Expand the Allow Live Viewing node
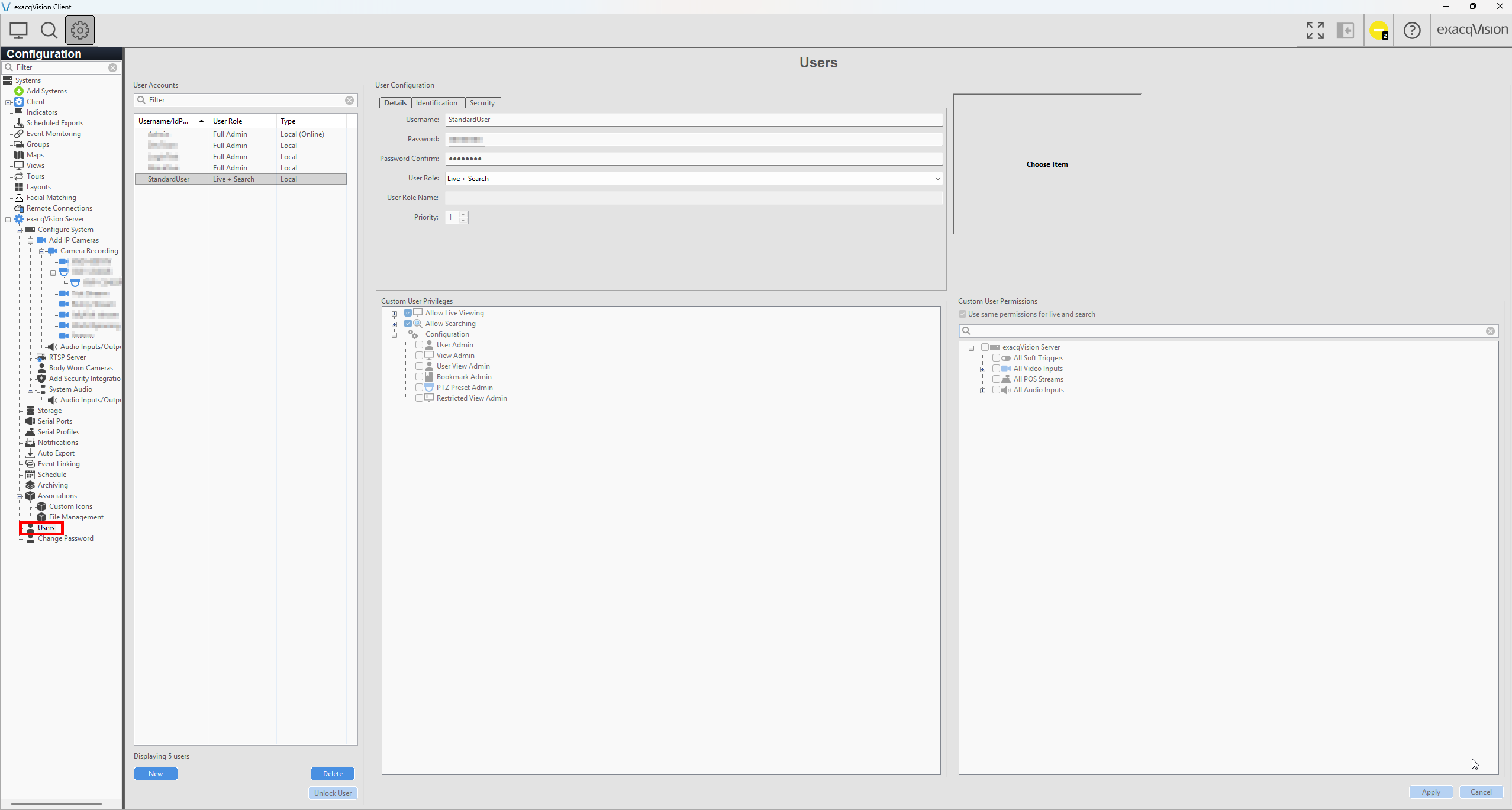This screenshot has height=810, width=1512. pyautogui.click(x=394, y=314)
